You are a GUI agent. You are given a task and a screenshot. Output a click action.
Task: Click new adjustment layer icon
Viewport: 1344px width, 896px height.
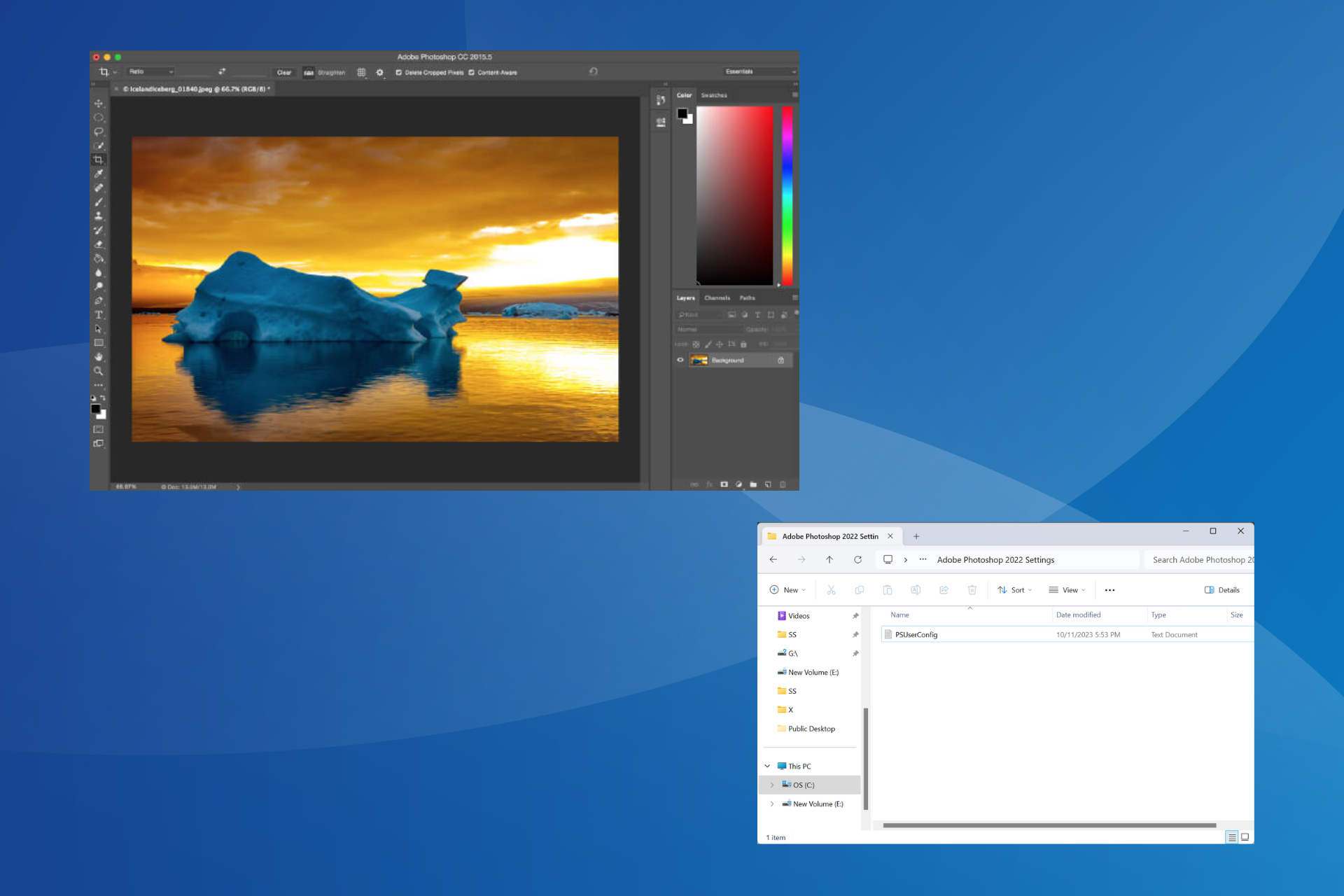click(738, 484)
